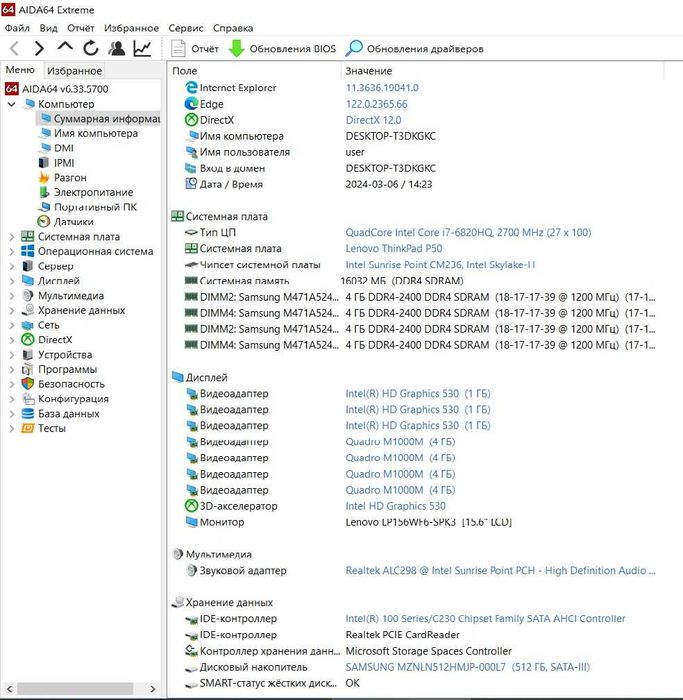The height and width of the screenshot is (700, 683).
Task: Switch to the Избранное side panel tab
Action: (x=75, y=71)
